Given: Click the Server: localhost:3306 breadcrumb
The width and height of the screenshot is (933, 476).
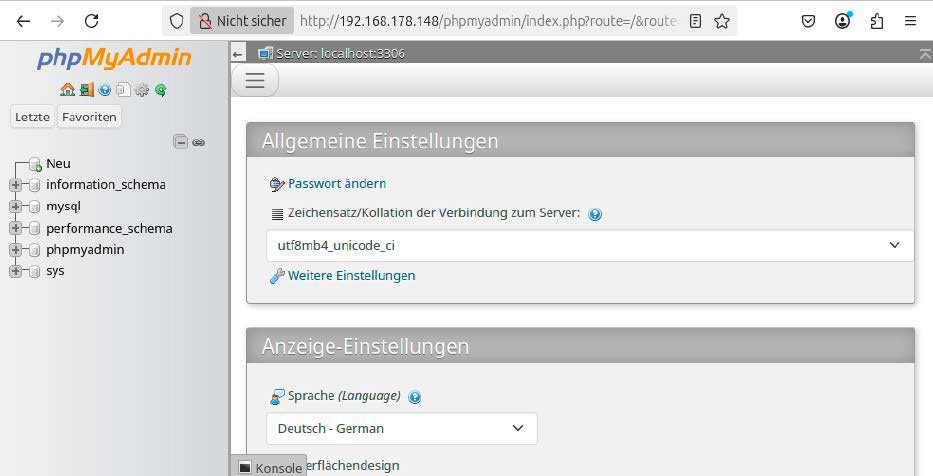Looking at the screenshot, I should (x=340, y=54).
